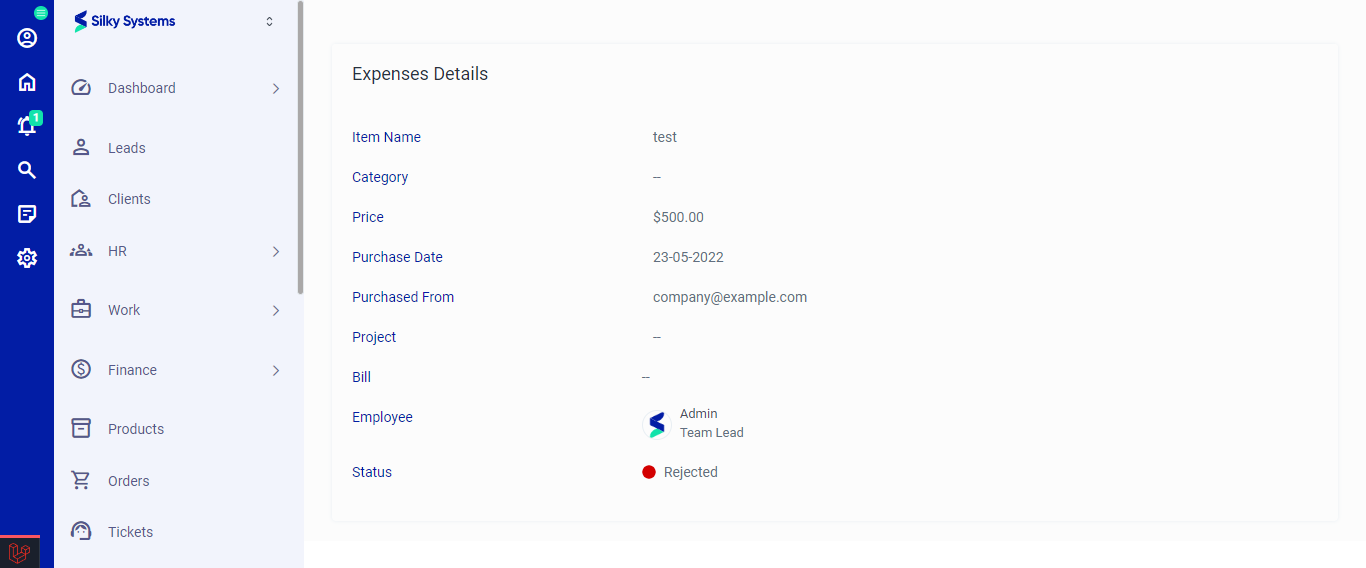
Task: Click the Admin employee name link
Action: coord(699,414)
